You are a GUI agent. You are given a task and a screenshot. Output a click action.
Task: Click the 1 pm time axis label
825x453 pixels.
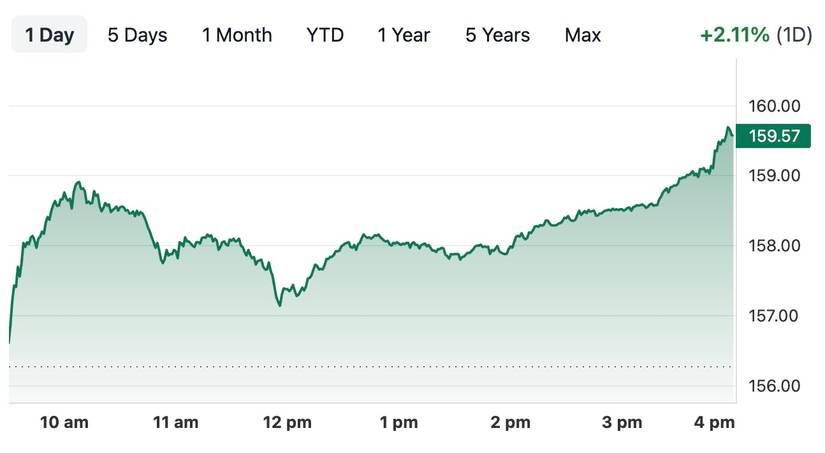pyautogui.click(x=399, y=423)
